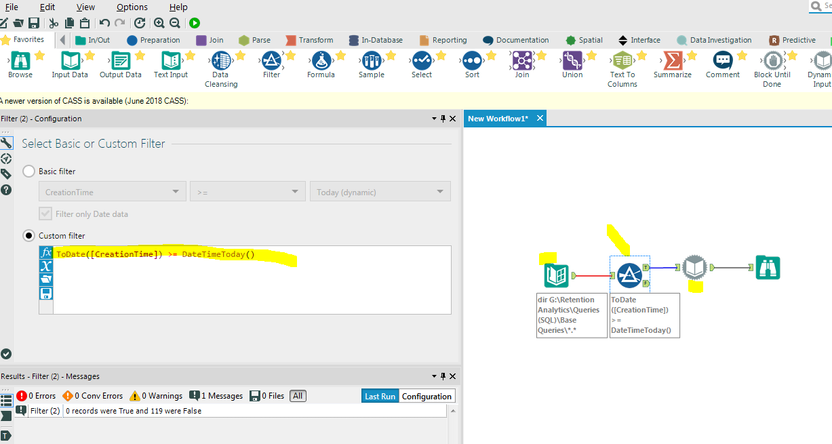Choose the Custom filter radio button
Screen dimensions: 832x444
point(29,236)
